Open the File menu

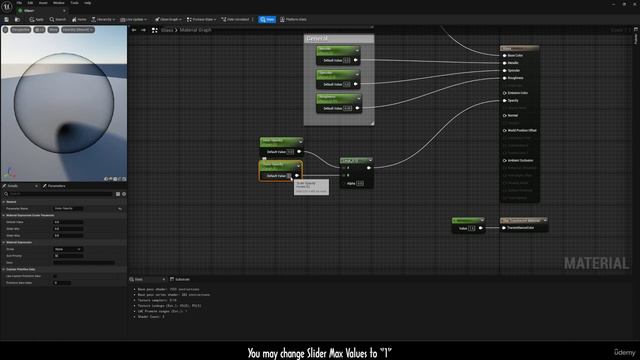(x=19, y=3)
